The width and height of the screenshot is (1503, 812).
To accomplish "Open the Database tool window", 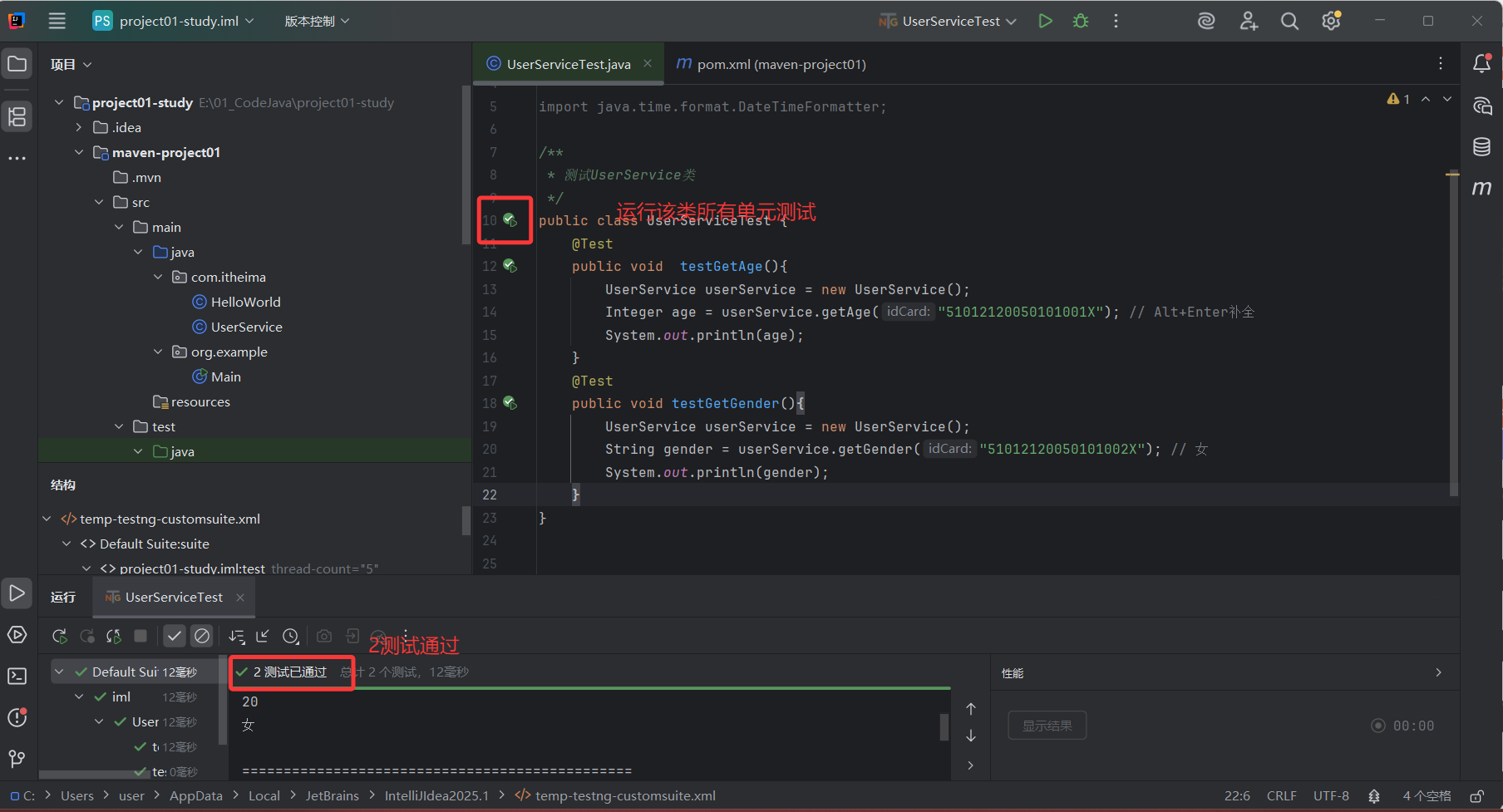I will 1481,147.
